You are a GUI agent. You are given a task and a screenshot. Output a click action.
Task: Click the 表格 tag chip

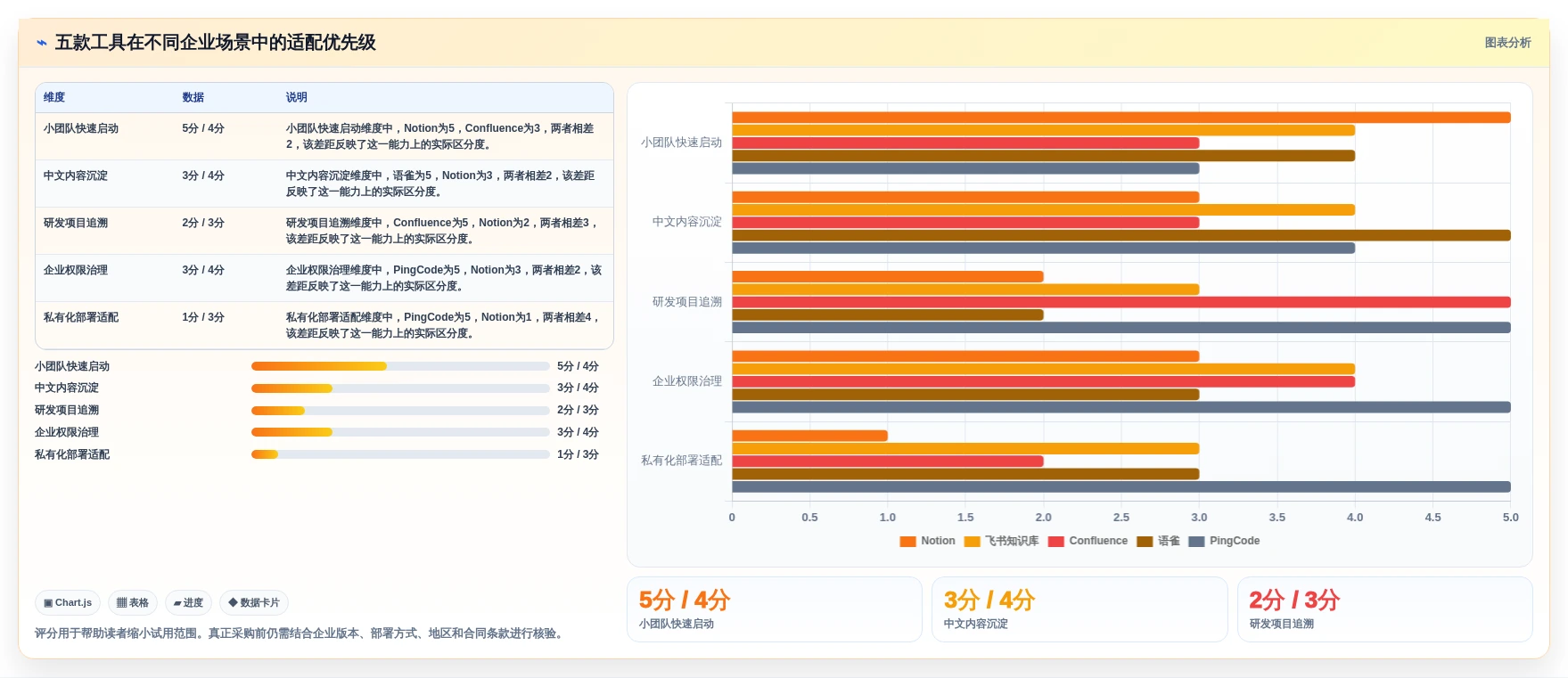pyautogui.click(x=133, y=603)
